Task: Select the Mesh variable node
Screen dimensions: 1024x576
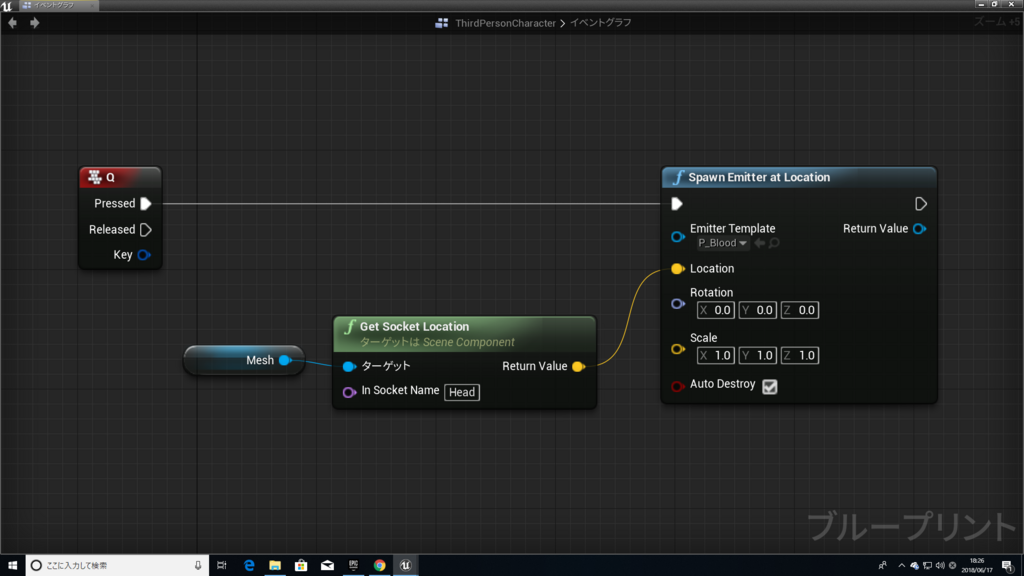Action: (x=244, y=360)
